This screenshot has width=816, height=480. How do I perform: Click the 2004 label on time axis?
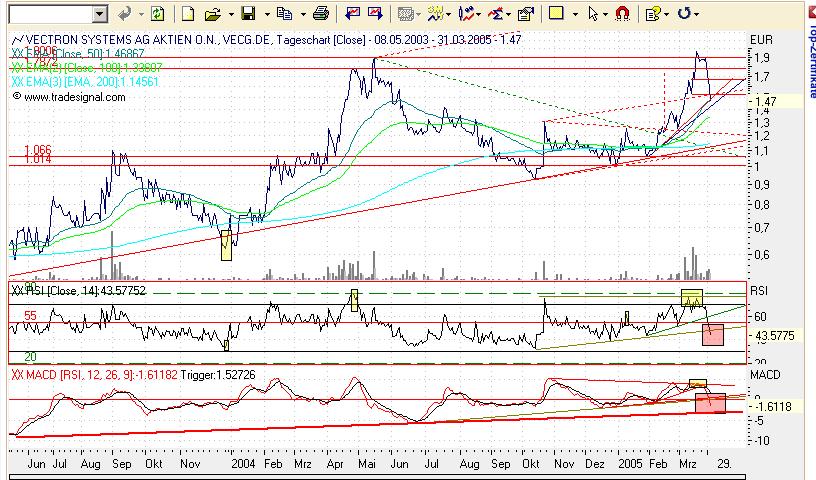tap(244, 463)
